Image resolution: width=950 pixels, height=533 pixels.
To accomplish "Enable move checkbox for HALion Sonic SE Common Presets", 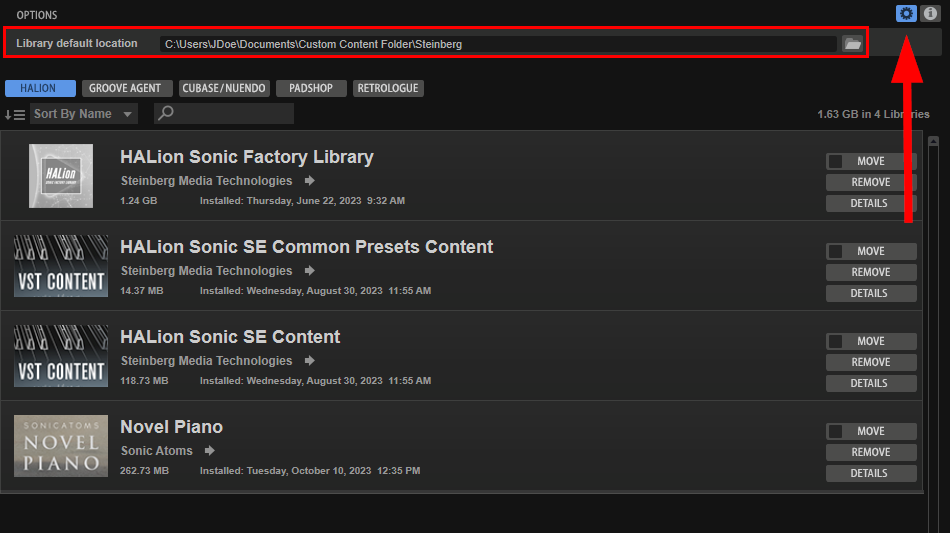I will point(836,251).
